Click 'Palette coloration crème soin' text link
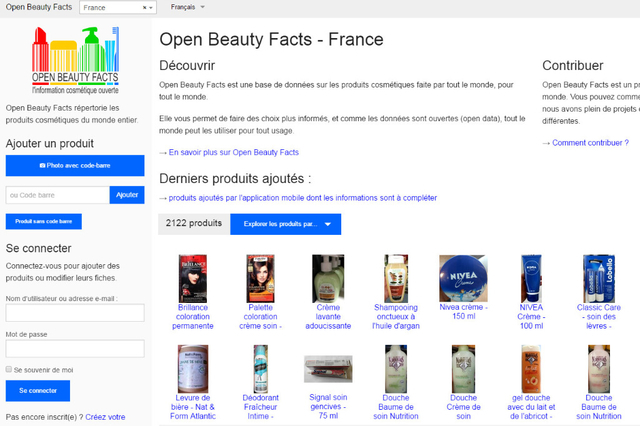The width and height of the screenshot is (640, 426). tap(260, 317)
